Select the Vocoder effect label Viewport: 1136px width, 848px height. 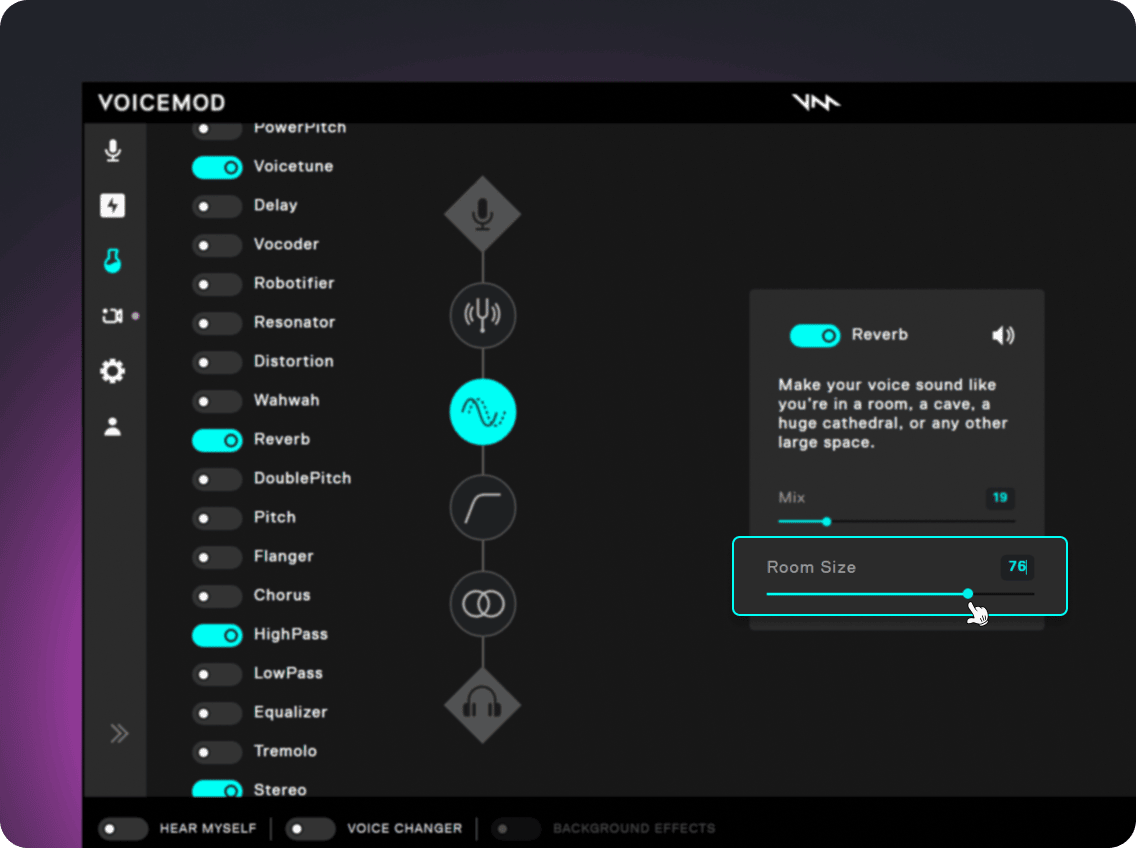coord(286,244)
